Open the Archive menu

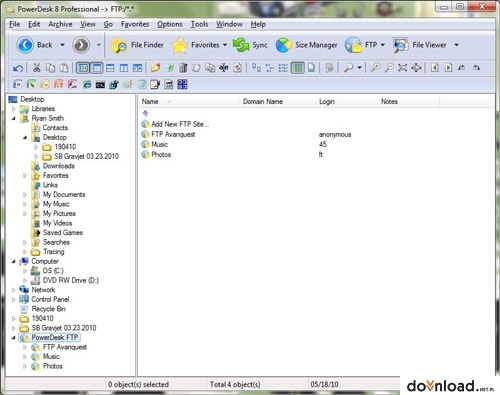[60, 24]
